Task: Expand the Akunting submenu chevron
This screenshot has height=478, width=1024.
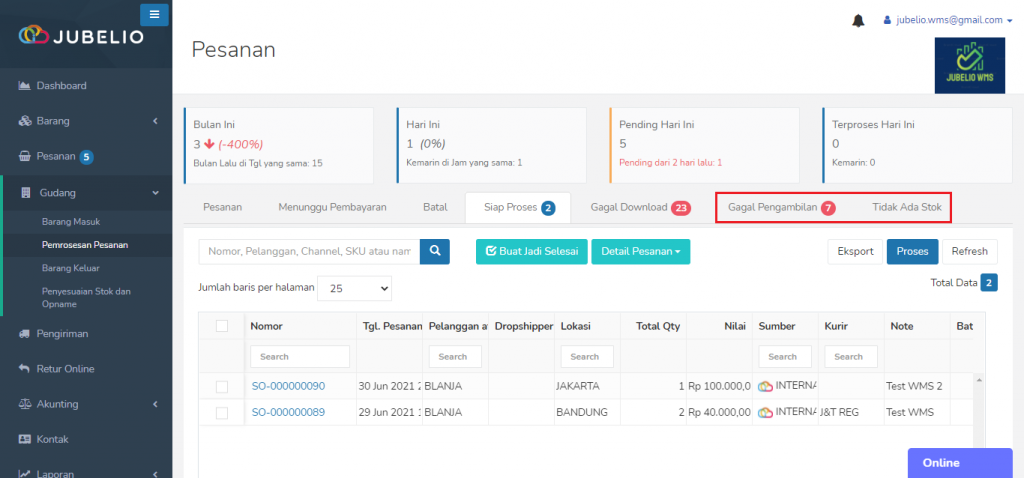Action: click(155, 404)
